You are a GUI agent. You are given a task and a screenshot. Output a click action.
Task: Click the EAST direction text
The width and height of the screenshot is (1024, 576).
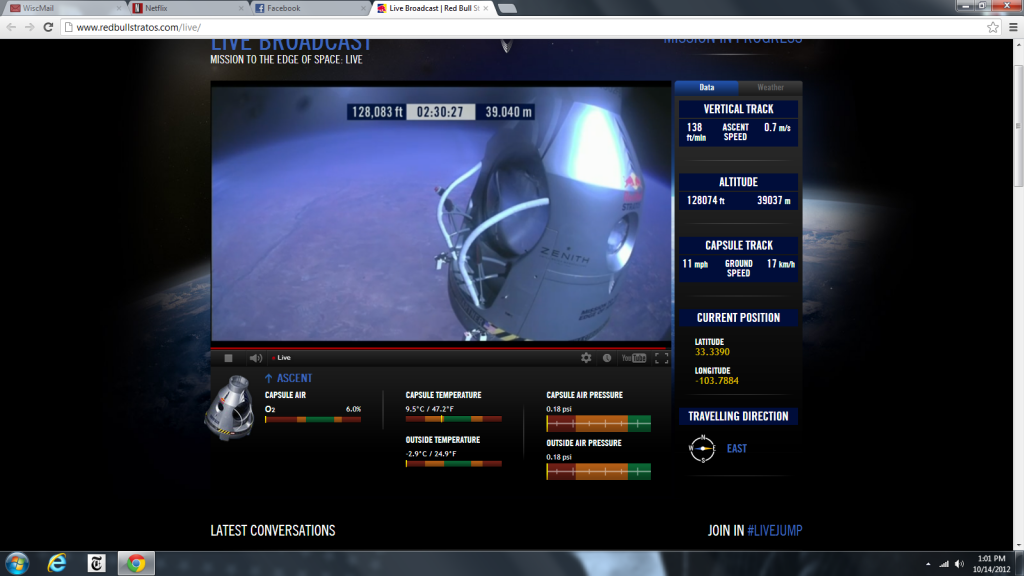point(737,449)
